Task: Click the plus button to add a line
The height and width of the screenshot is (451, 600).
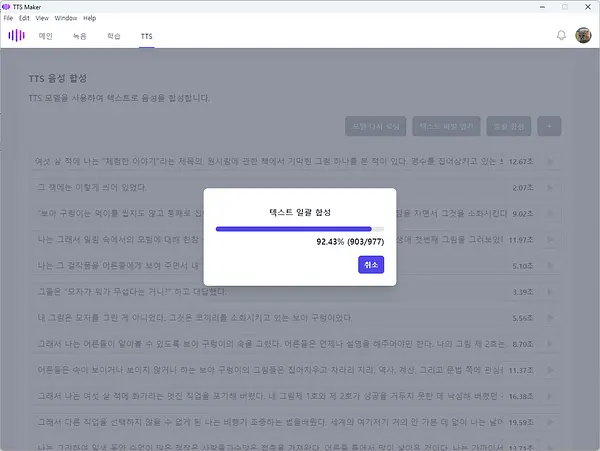Action: 549,126
